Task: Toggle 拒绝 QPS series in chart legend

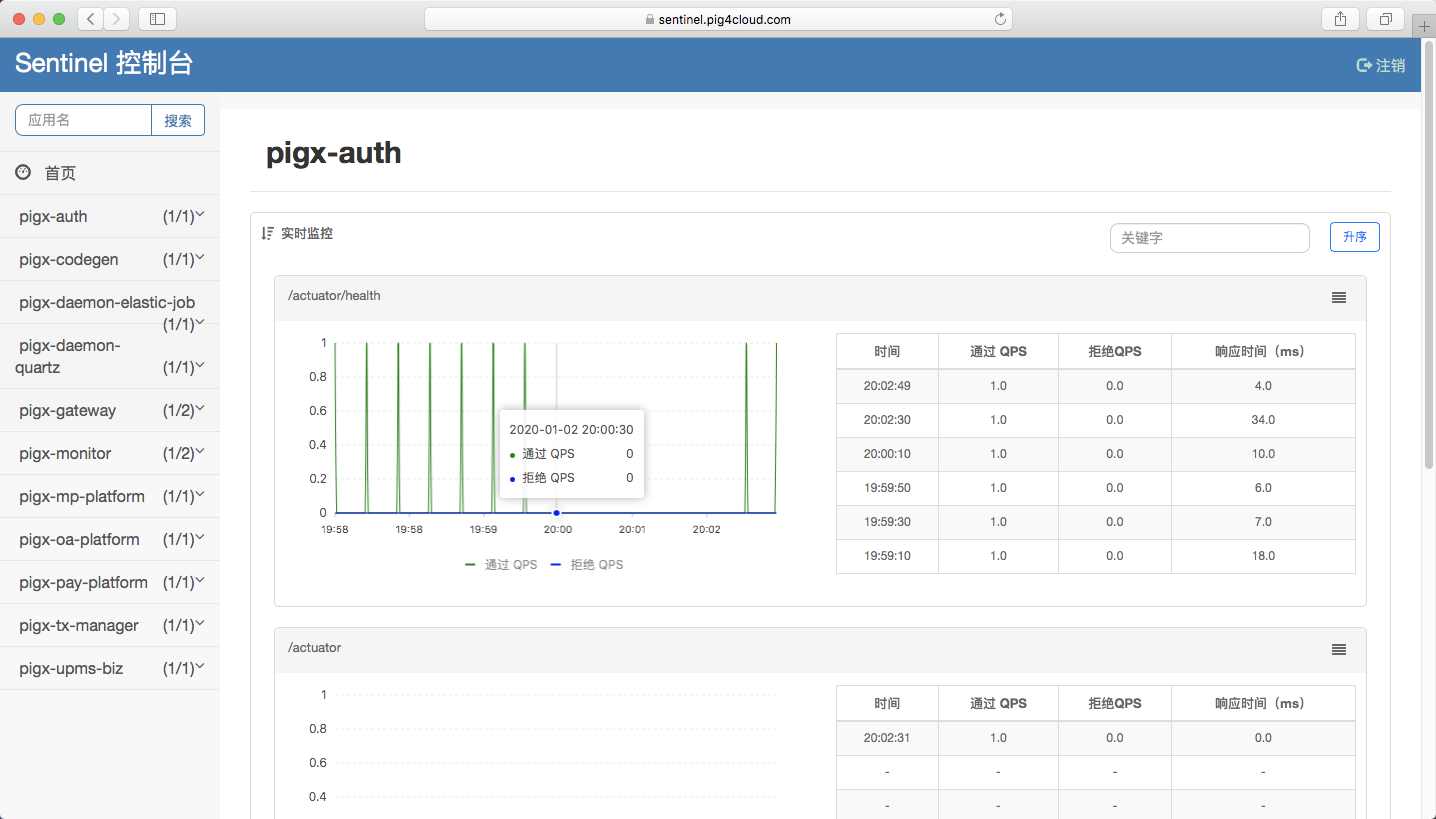Action: tap(586, 565)
